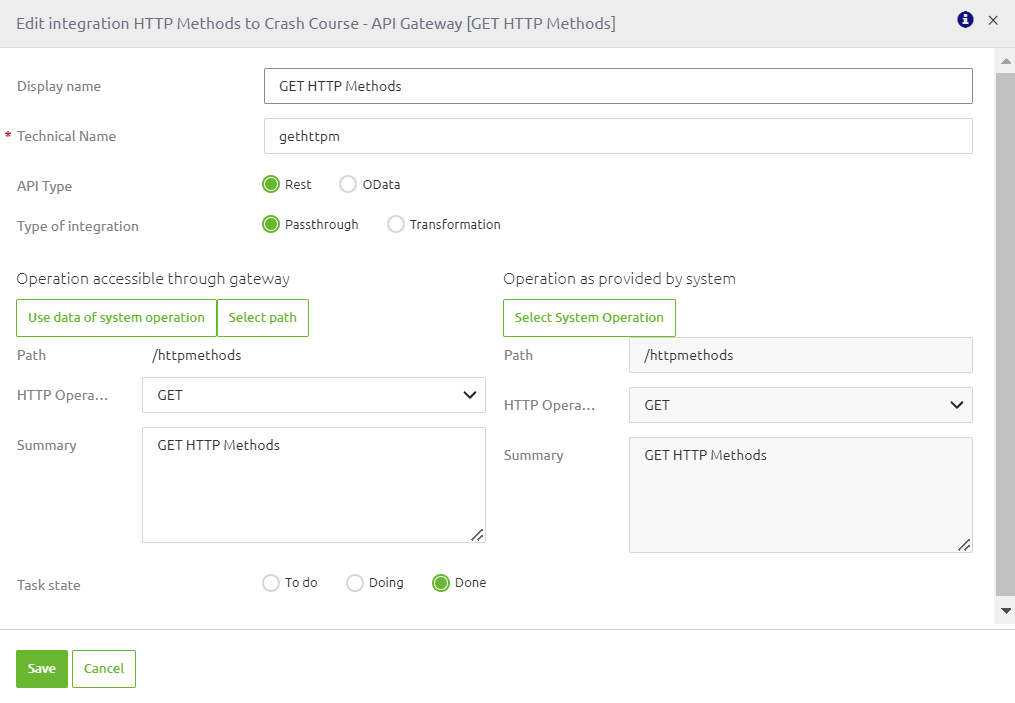This screenshot has height=703, width=1015.
Task: Click the gateway Summary text area
Action: tap(314, 484)
